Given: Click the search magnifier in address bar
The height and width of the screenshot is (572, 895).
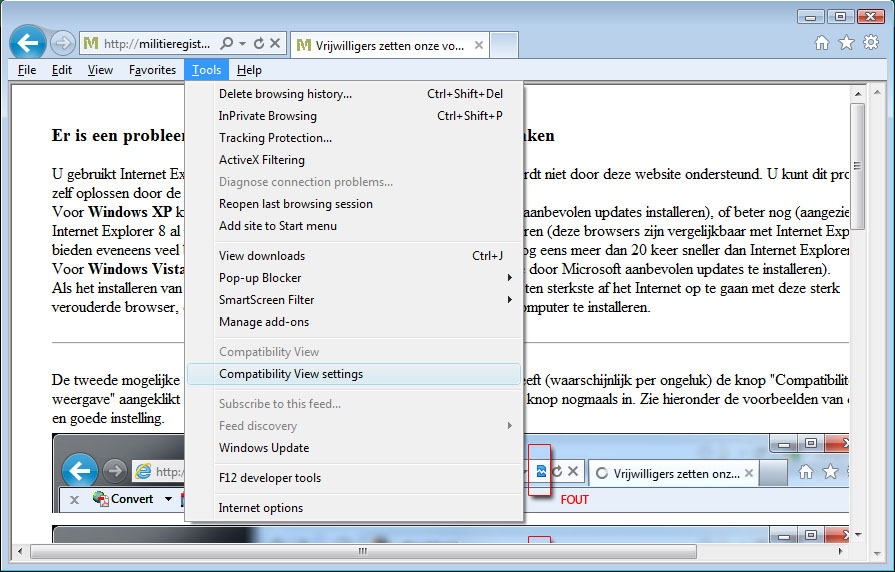Looking at the screenshot, I should [x=227, y=43].
